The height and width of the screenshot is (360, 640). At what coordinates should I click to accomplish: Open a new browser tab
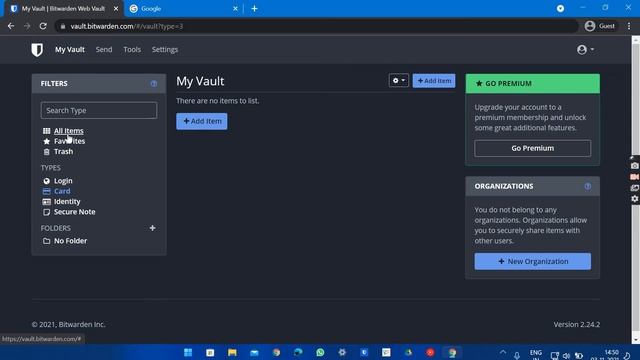254,9
